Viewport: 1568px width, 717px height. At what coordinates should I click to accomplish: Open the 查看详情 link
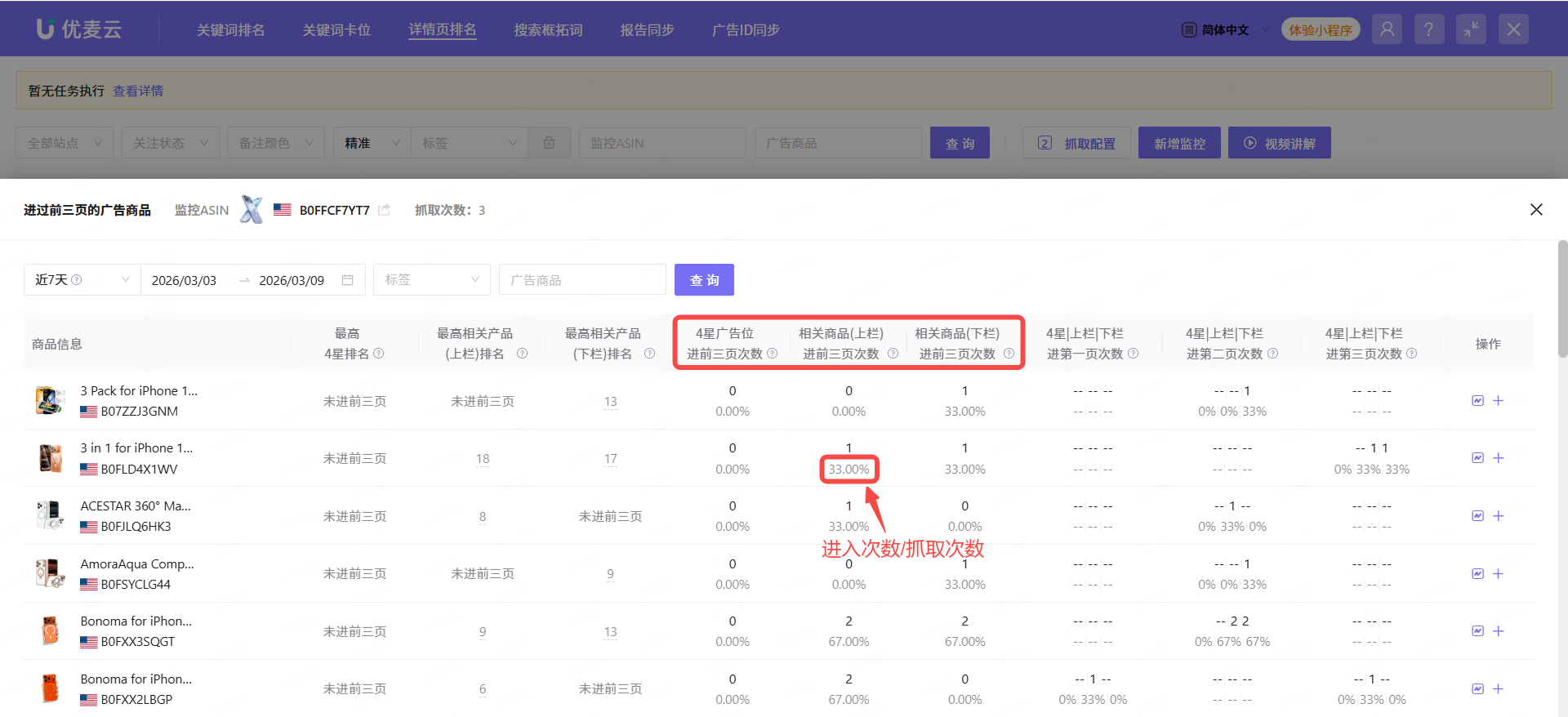point(138,91)
